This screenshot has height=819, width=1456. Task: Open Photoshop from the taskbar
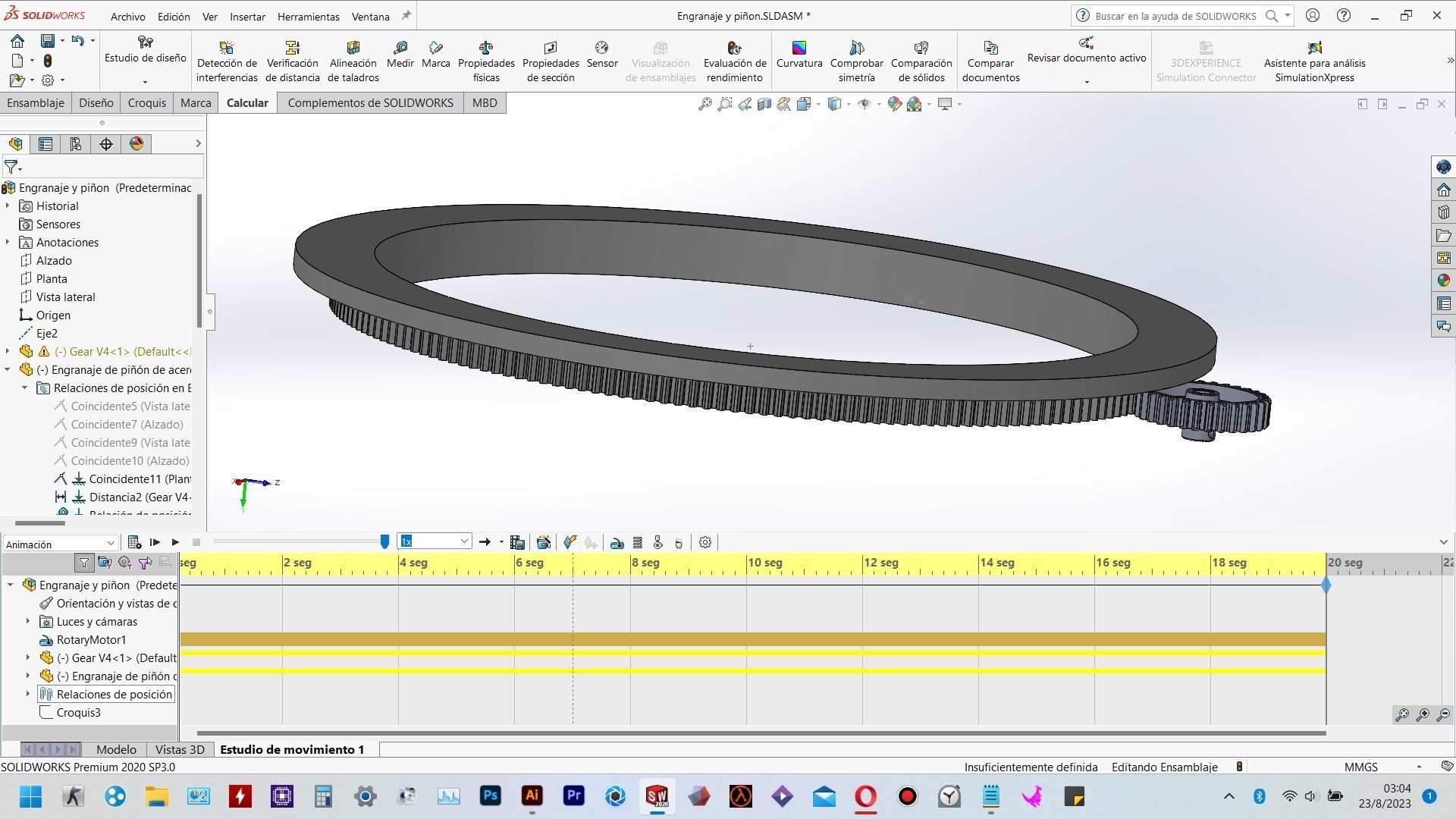coord(490,796)
